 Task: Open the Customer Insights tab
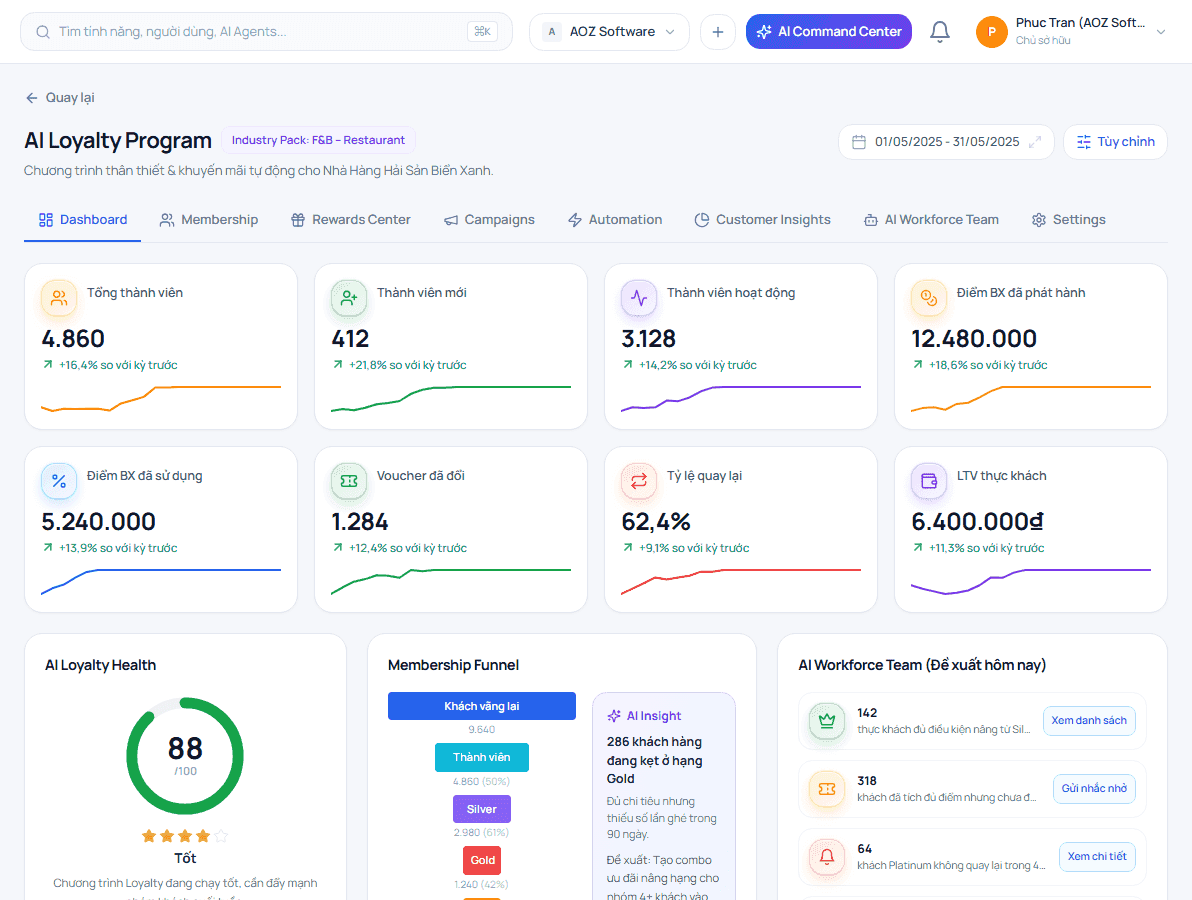tap(762, 220)
